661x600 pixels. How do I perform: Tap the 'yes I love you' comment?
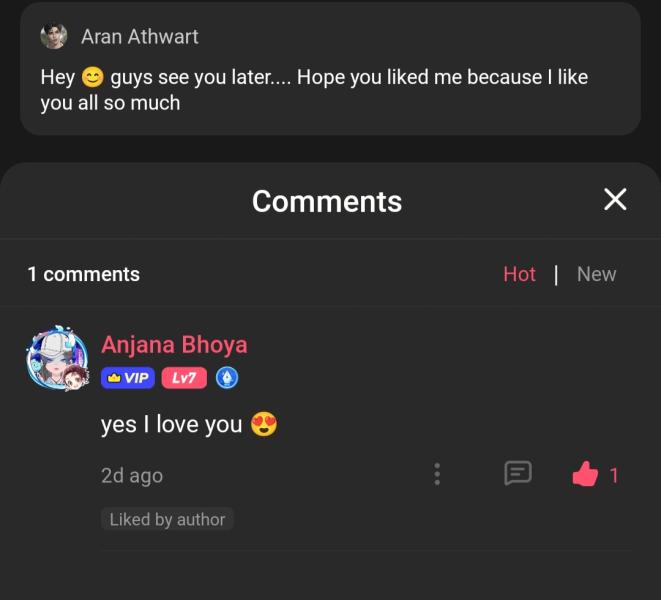(189, 424)
